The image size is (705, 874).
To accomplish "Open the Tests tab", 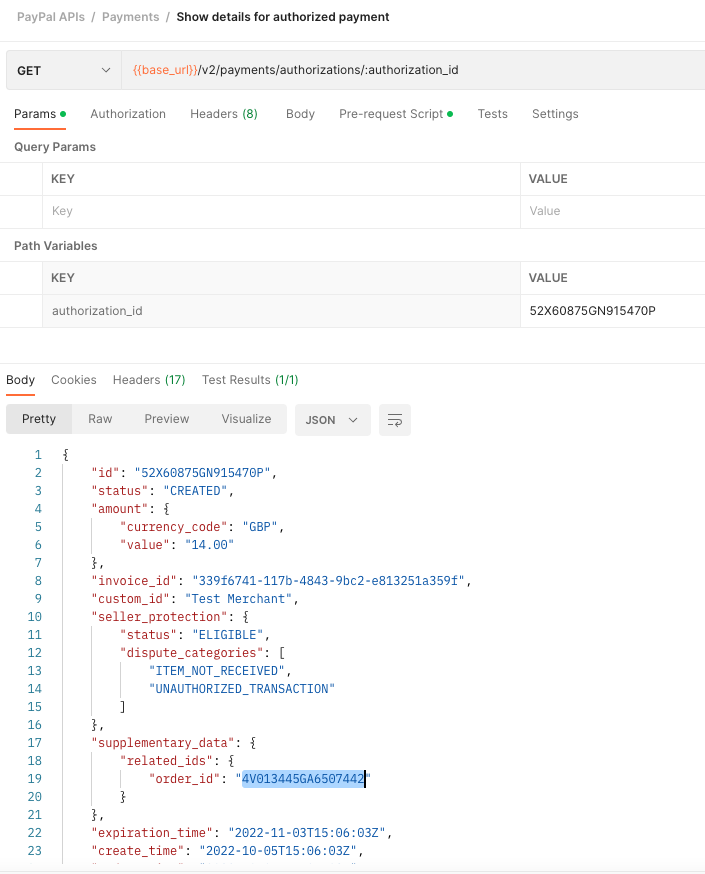I will click(493, 114).
